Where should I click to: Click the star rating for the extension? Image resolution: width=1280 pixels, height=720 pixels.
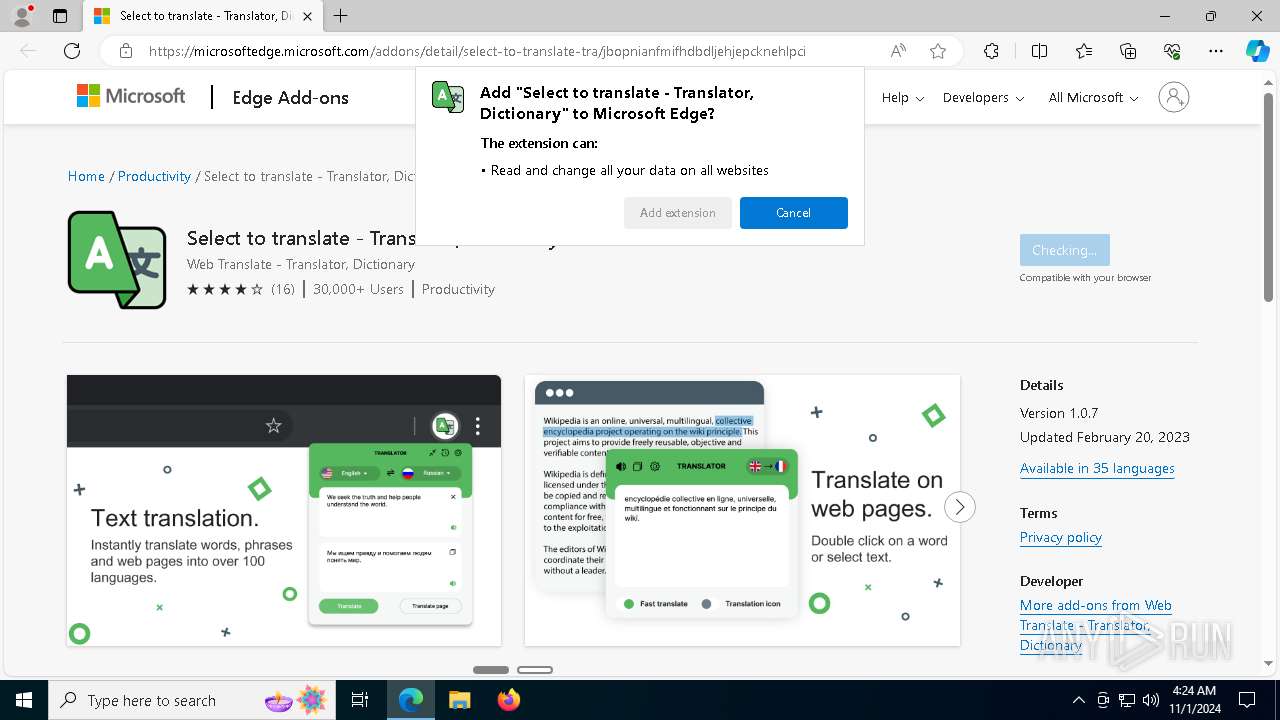225,289
